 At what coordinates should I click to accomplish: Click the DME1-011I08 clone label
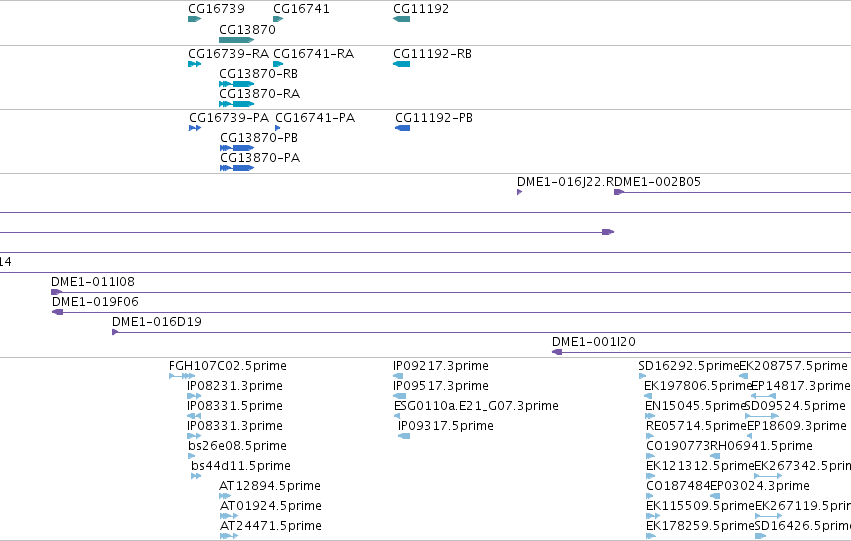click(x=93, y=282)
